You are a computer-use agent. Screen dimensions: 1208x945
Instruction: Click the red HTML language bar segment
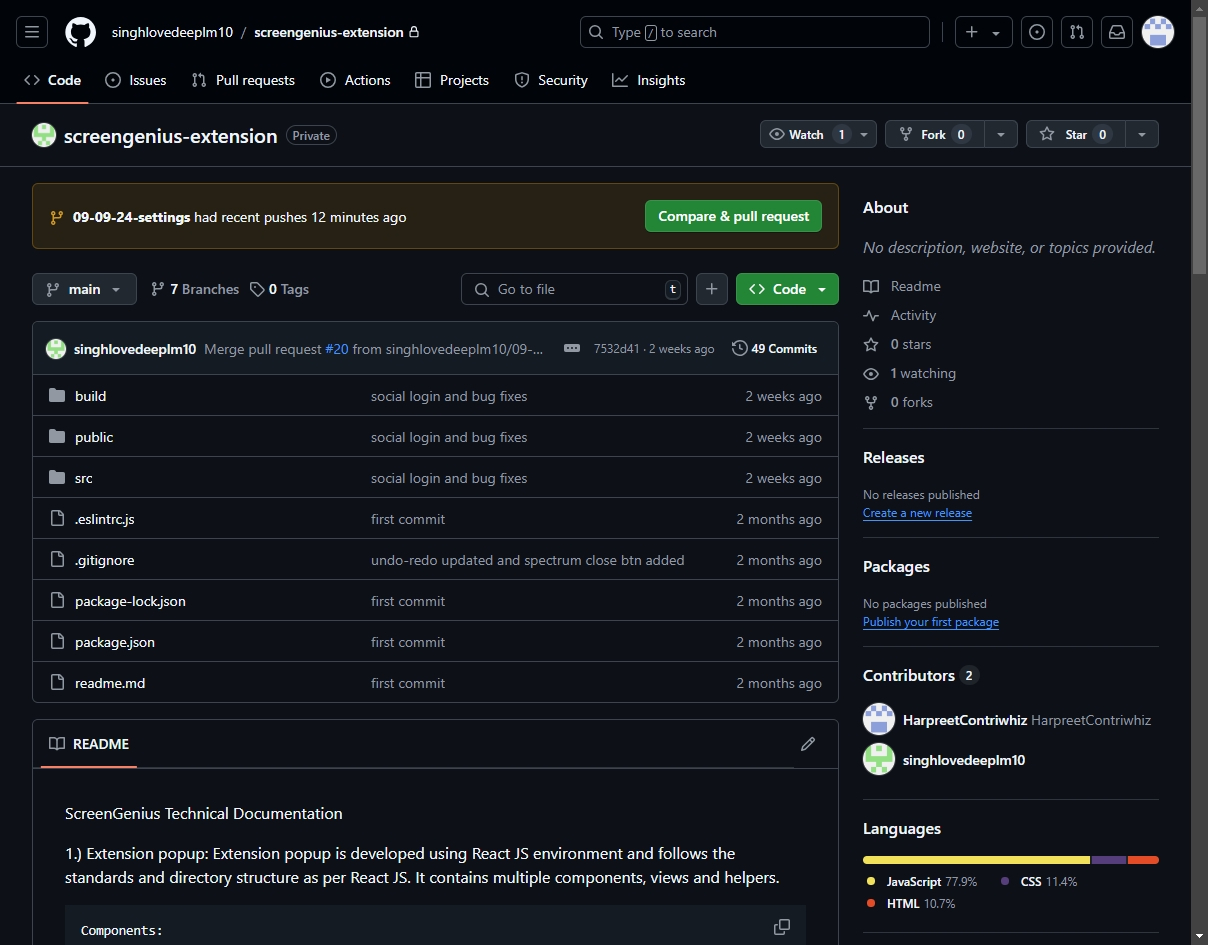(x=1143, y=860)
